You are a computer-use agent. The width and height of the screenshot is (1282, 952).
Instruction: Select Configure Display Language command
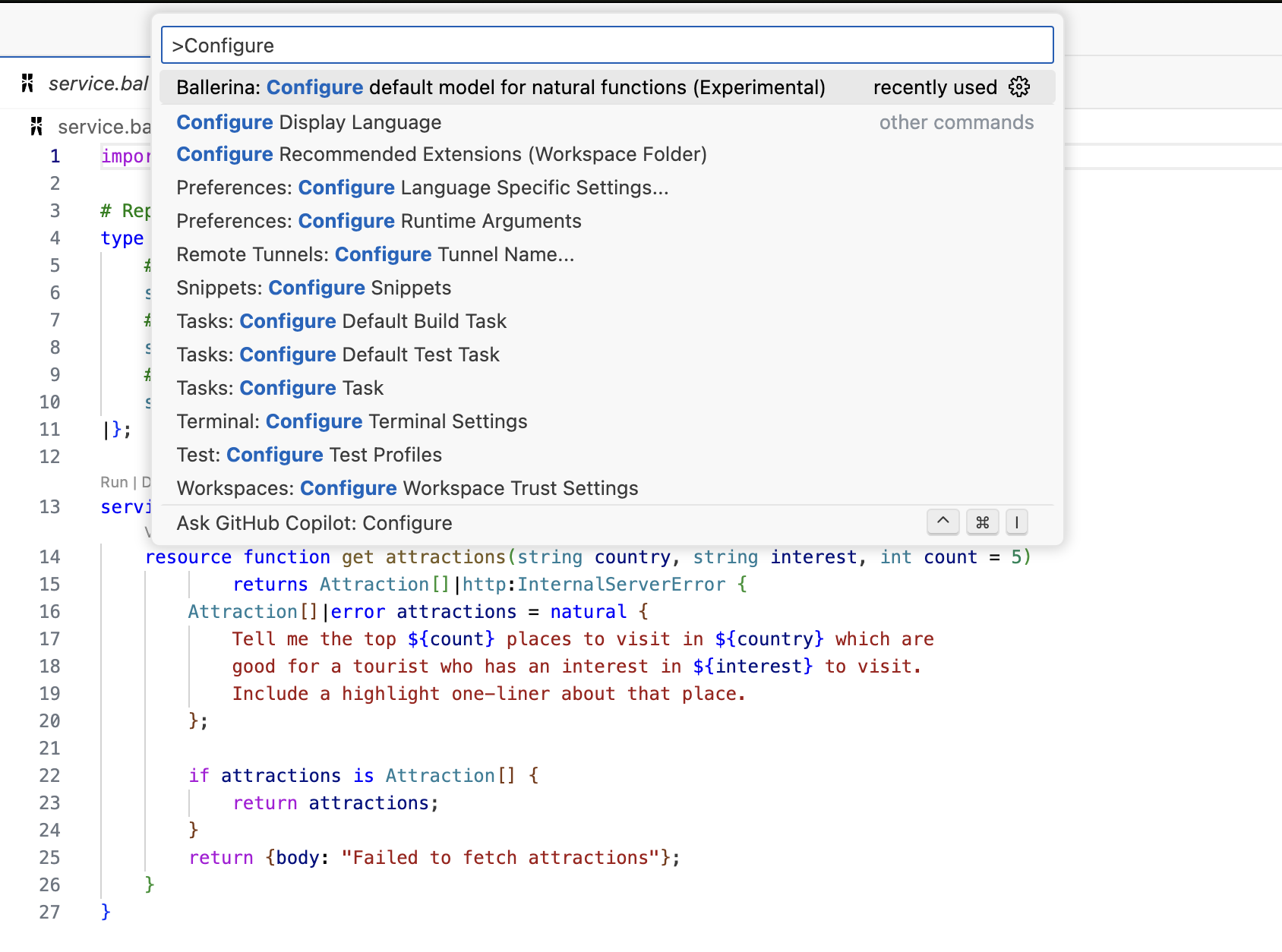[x=607, y=122]
